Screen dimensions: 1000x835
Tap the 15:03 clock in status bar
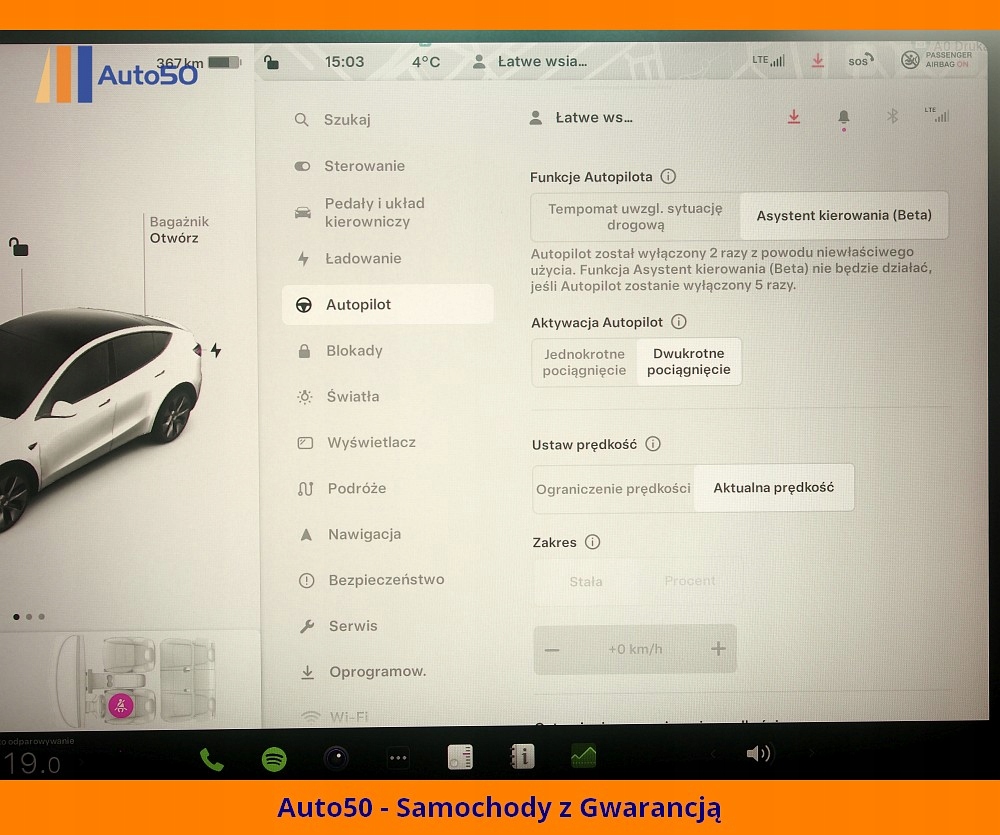pos(344,62)
